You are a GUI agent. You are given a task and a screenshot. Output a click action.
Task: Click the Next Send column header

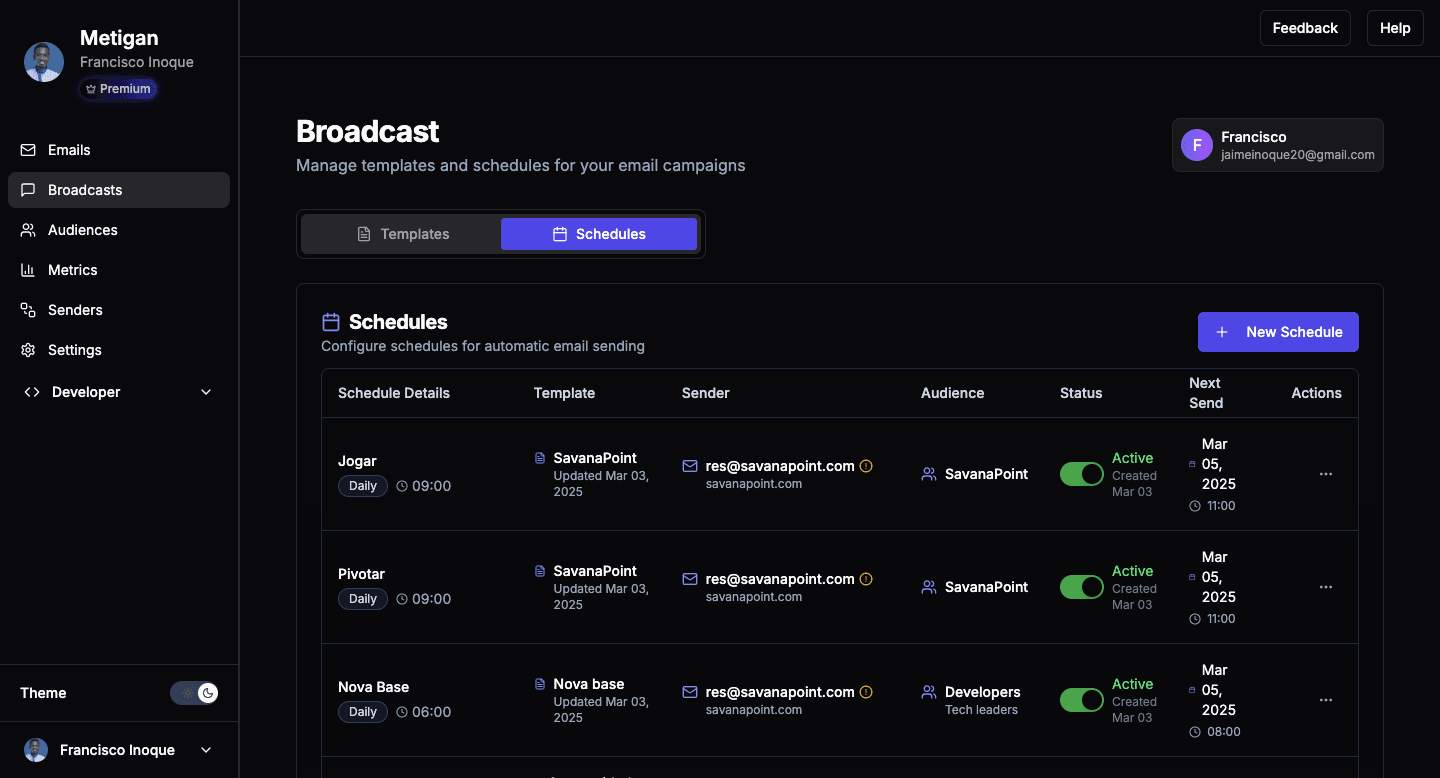tap(1206, 393)
